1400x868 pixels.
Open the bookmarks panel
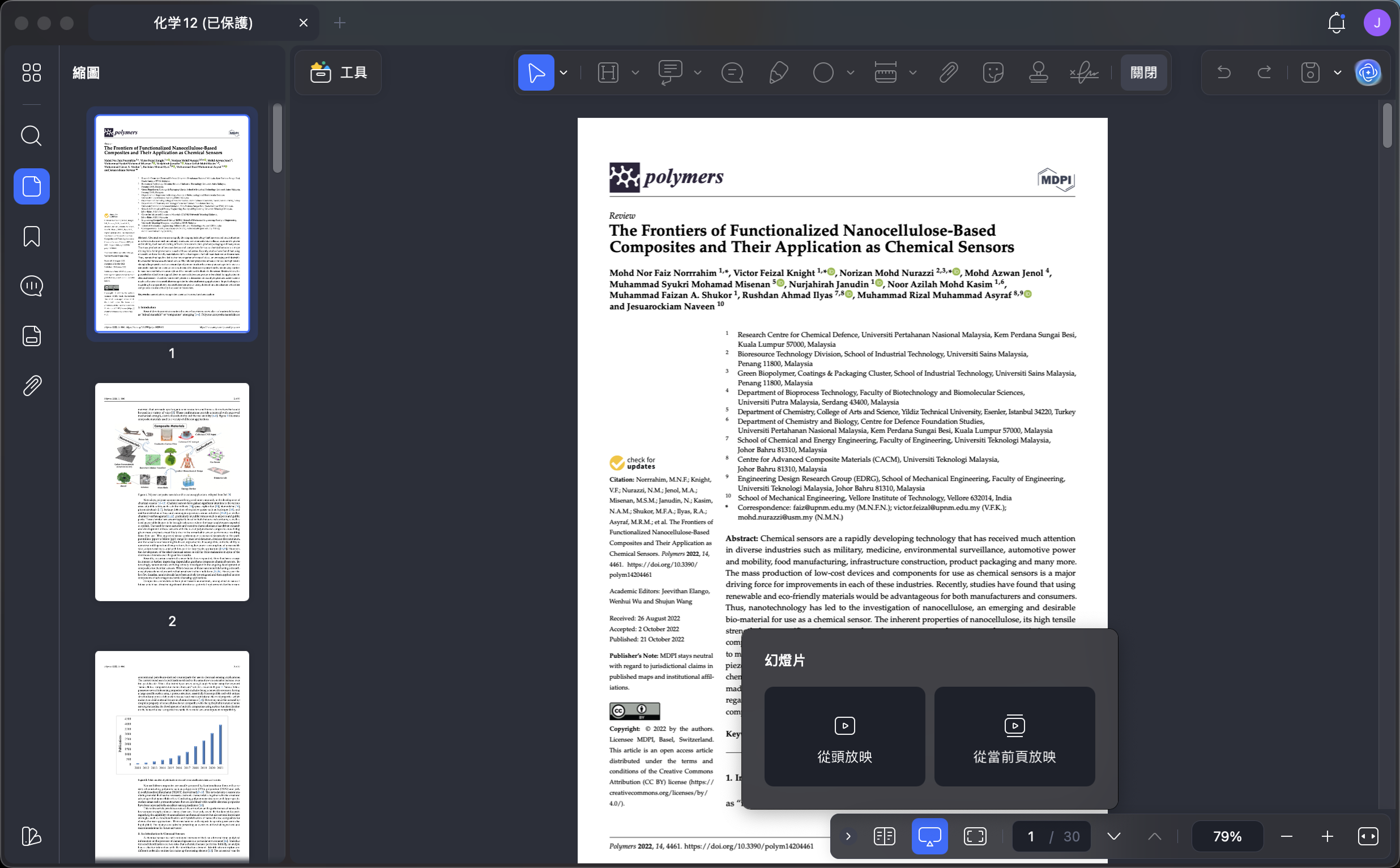coord(31,236)
